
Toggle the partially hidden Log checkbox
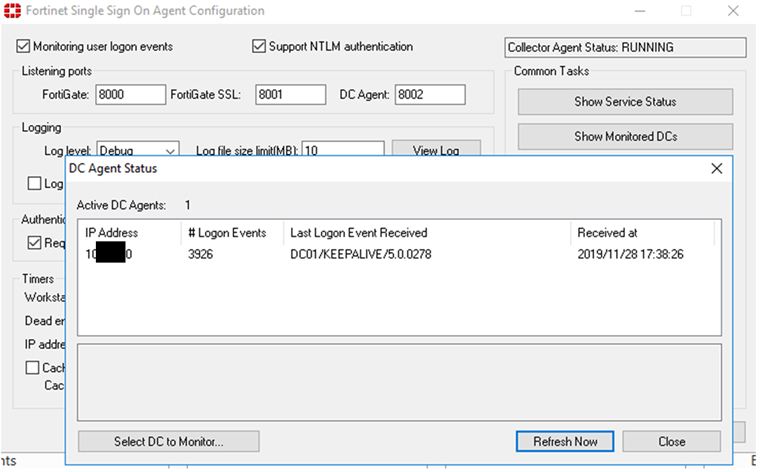pyautogui.click(x=35, y=183)
